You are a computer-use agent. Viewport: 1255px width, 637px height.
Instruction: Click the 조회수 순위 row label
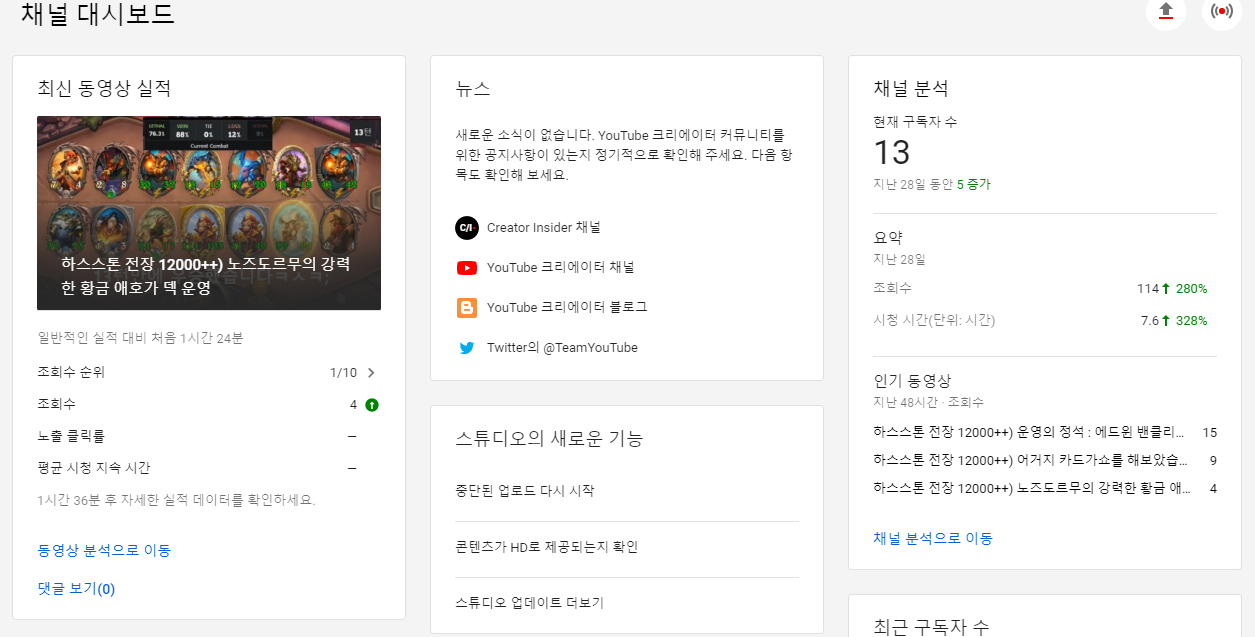[71, 373]
